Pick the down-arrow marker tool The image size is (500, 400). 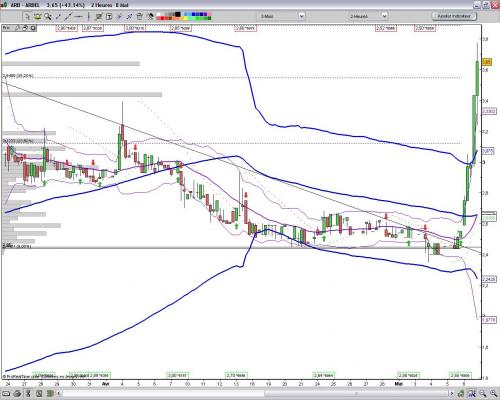[x=129, y=16]
